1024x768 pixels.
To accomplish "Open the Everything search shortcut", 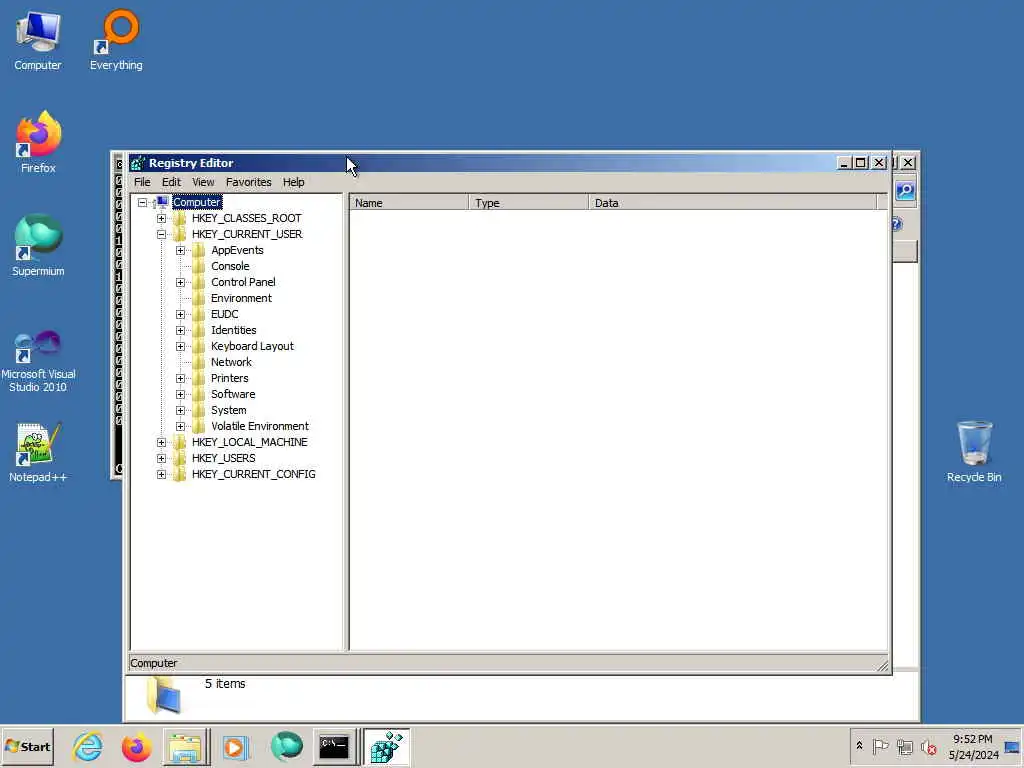I will pos(116,40).
